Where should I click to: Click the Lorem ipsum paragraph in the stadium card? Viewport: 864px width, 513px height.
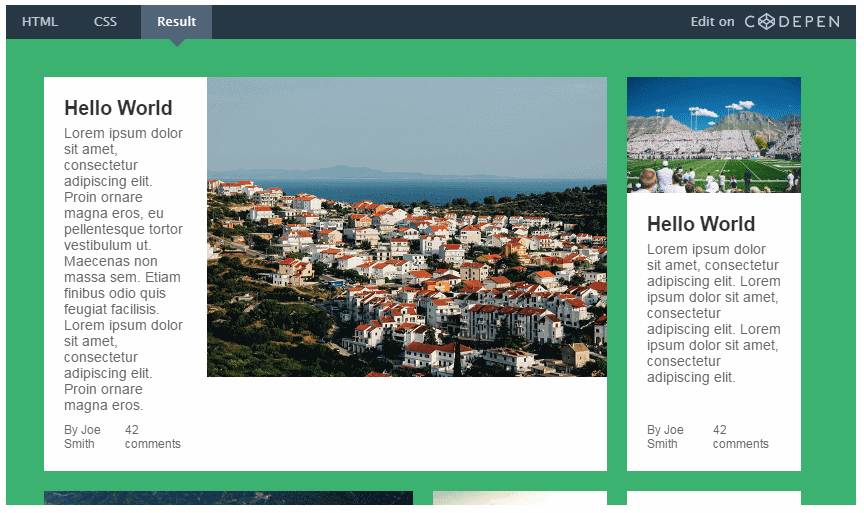tap(714, 314)
